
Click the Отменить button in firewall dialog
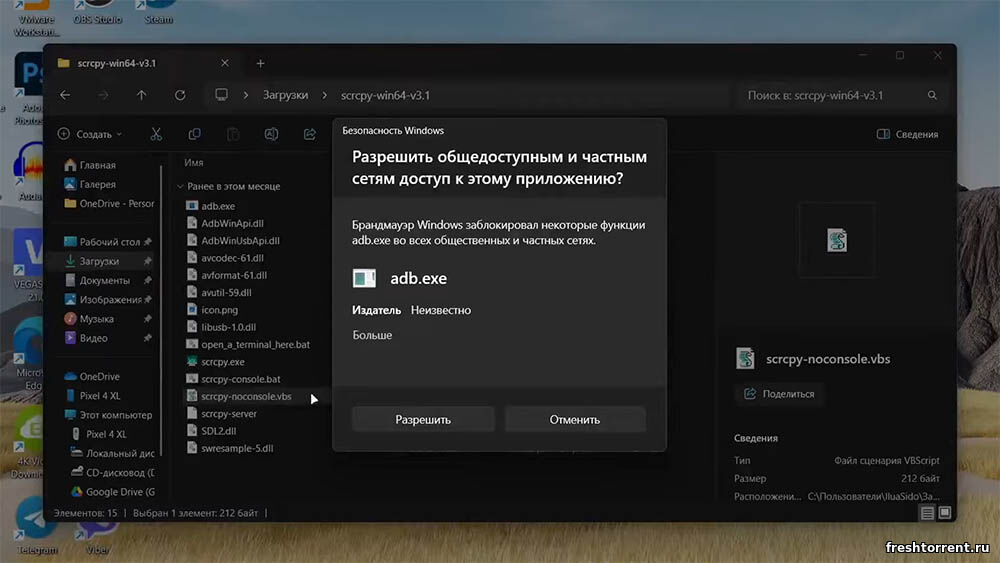(x=574, y=419)
